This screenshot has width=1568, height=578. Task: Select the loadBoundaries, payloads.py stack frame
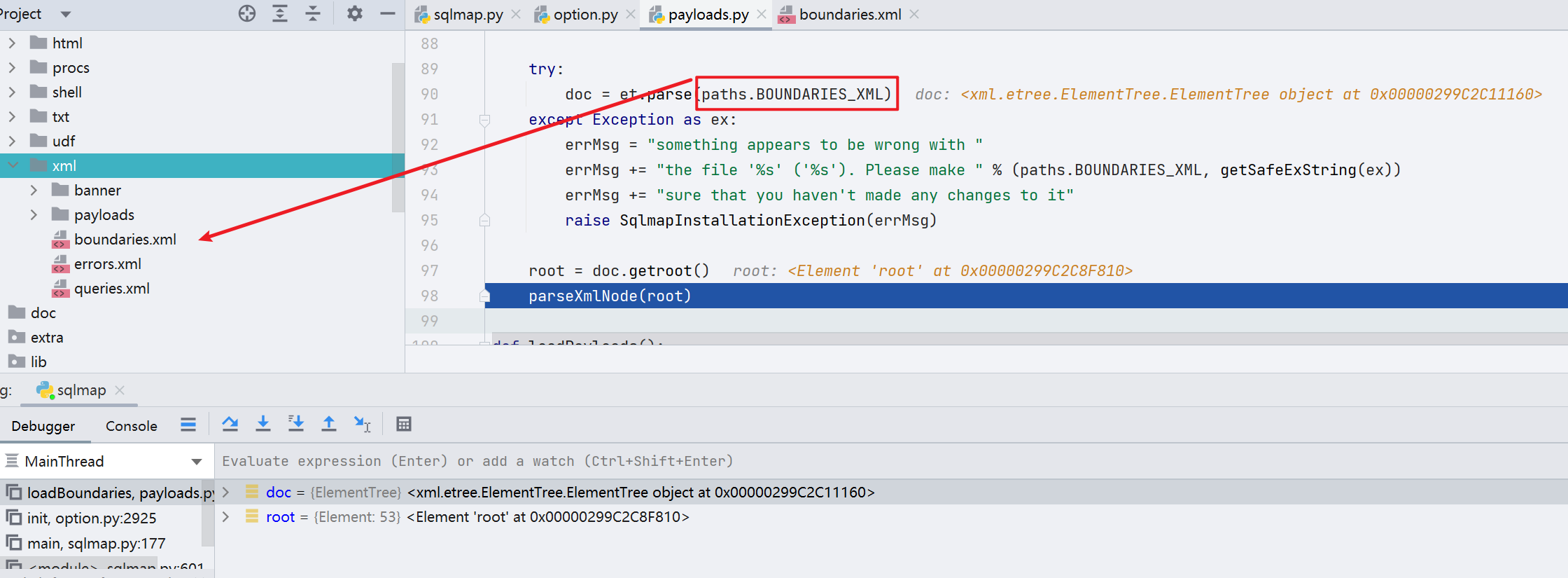[107, 493]
